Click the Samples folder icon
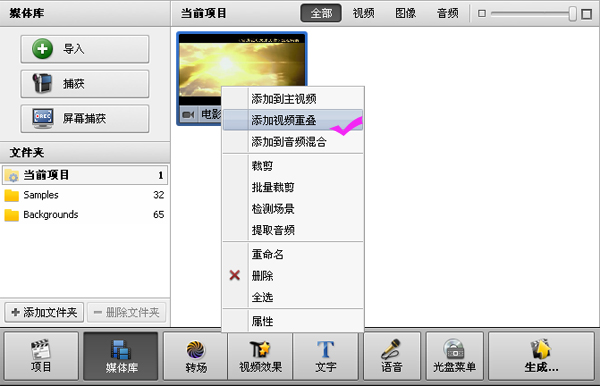The height and width of the screenshot is (386, 600). [11, 195]
